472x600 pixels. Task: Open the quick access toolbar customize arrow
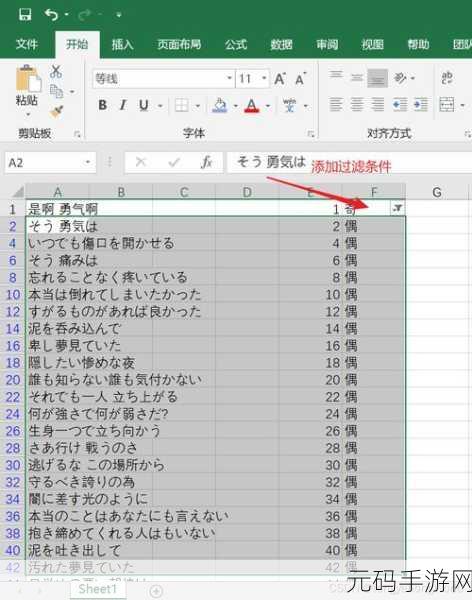tap(119, 15)
